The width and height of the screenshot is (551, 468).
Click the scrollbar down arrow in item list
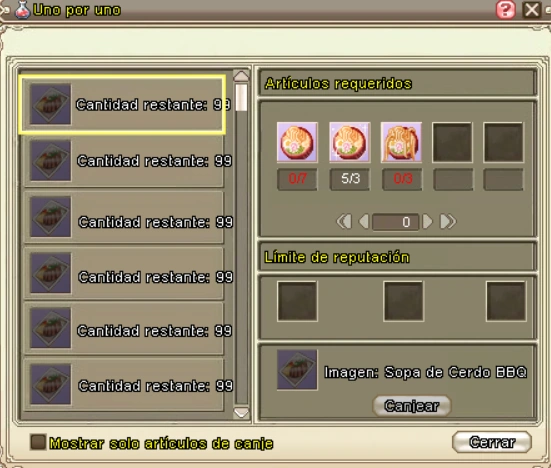pyautogui.click(x=241, y=413)
